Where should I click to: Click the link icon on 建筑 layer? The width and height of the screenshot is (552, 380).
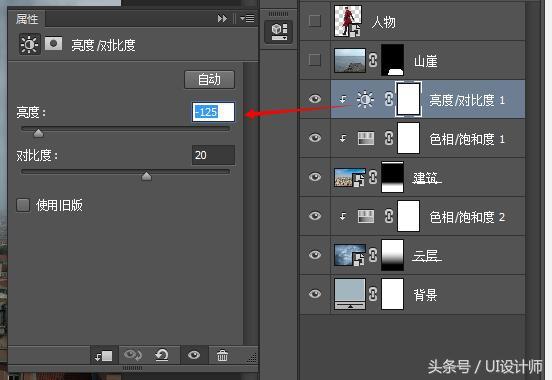point(373,177)
